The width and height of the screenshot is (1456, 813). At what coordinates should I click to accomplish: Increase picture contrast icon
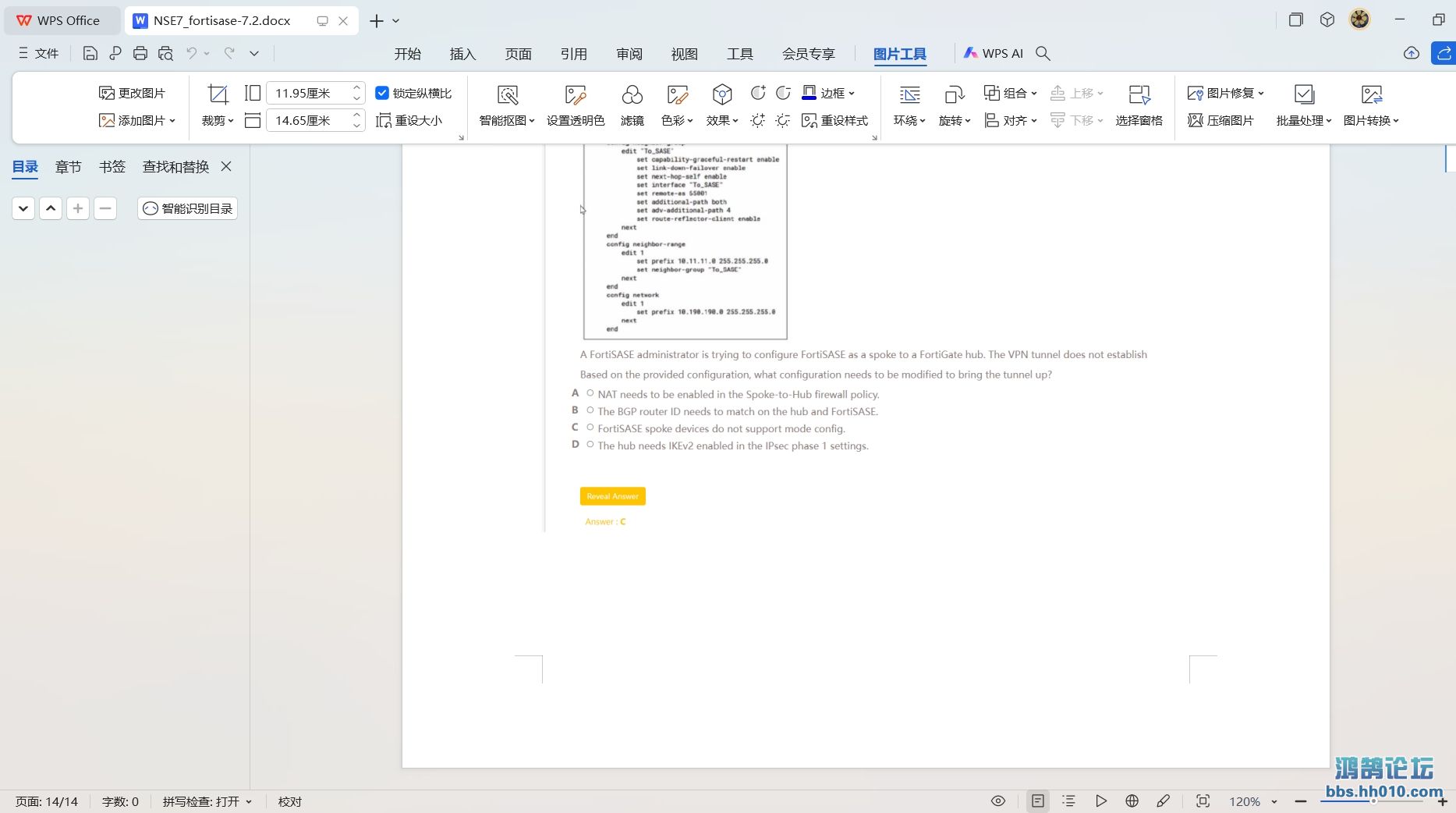pos(757,93)
